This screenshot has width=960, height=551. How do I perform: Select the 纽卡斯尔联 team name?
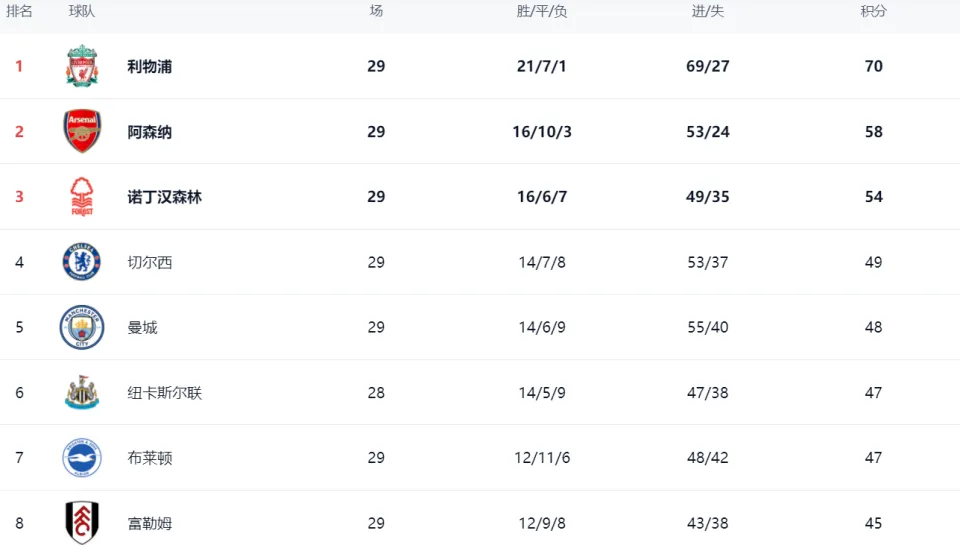tap(164, 392)
